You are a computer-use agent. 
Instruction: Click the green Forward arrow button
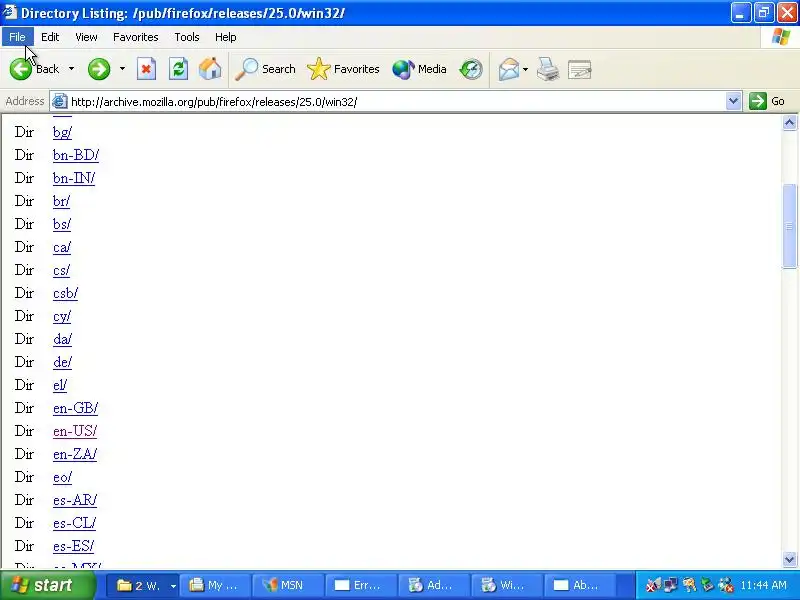pyautogui.click(x=99, y=69)
